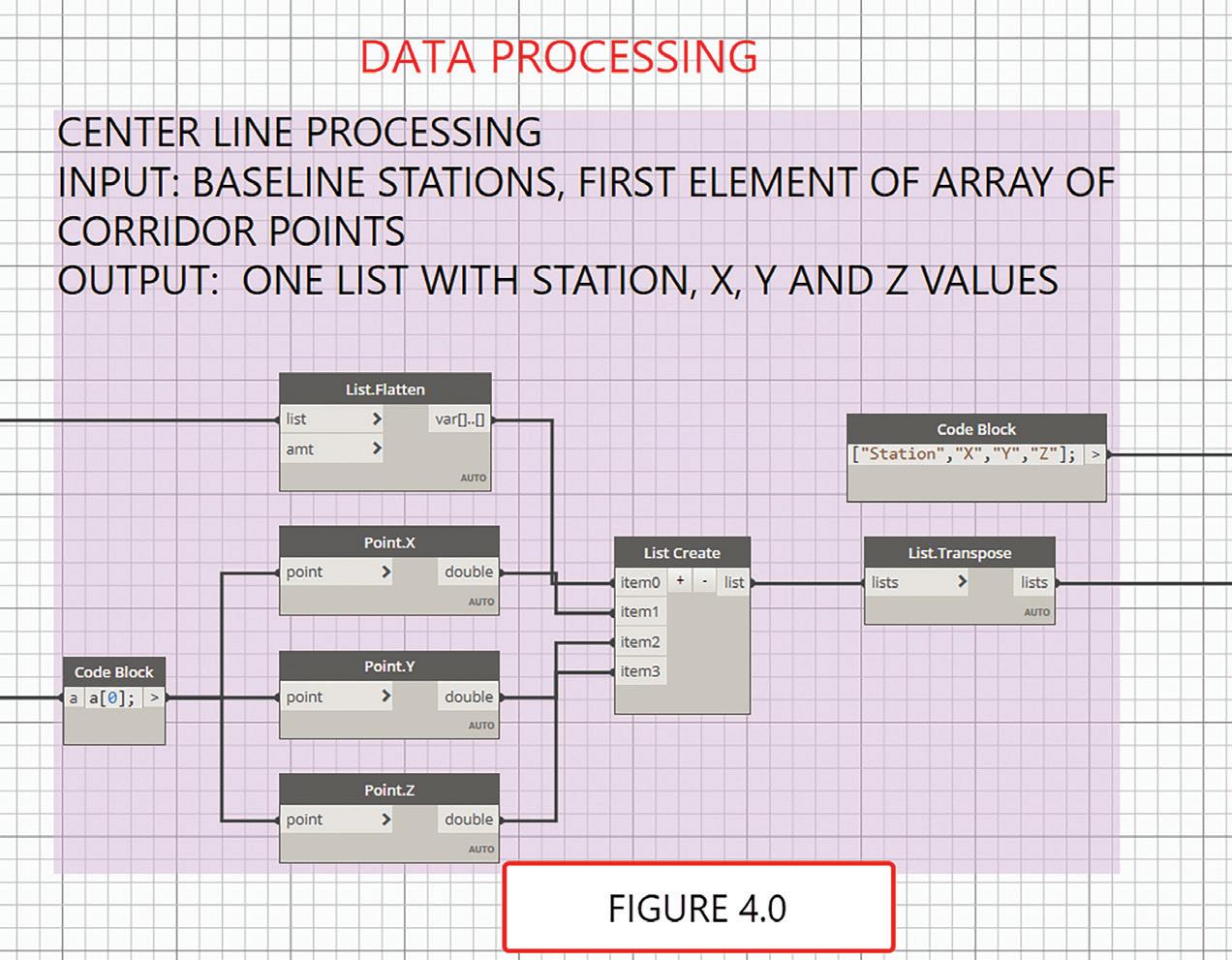Click the lists input port of List.Transpose
This screenshot has width=1232, height=960.
(916, 582)
